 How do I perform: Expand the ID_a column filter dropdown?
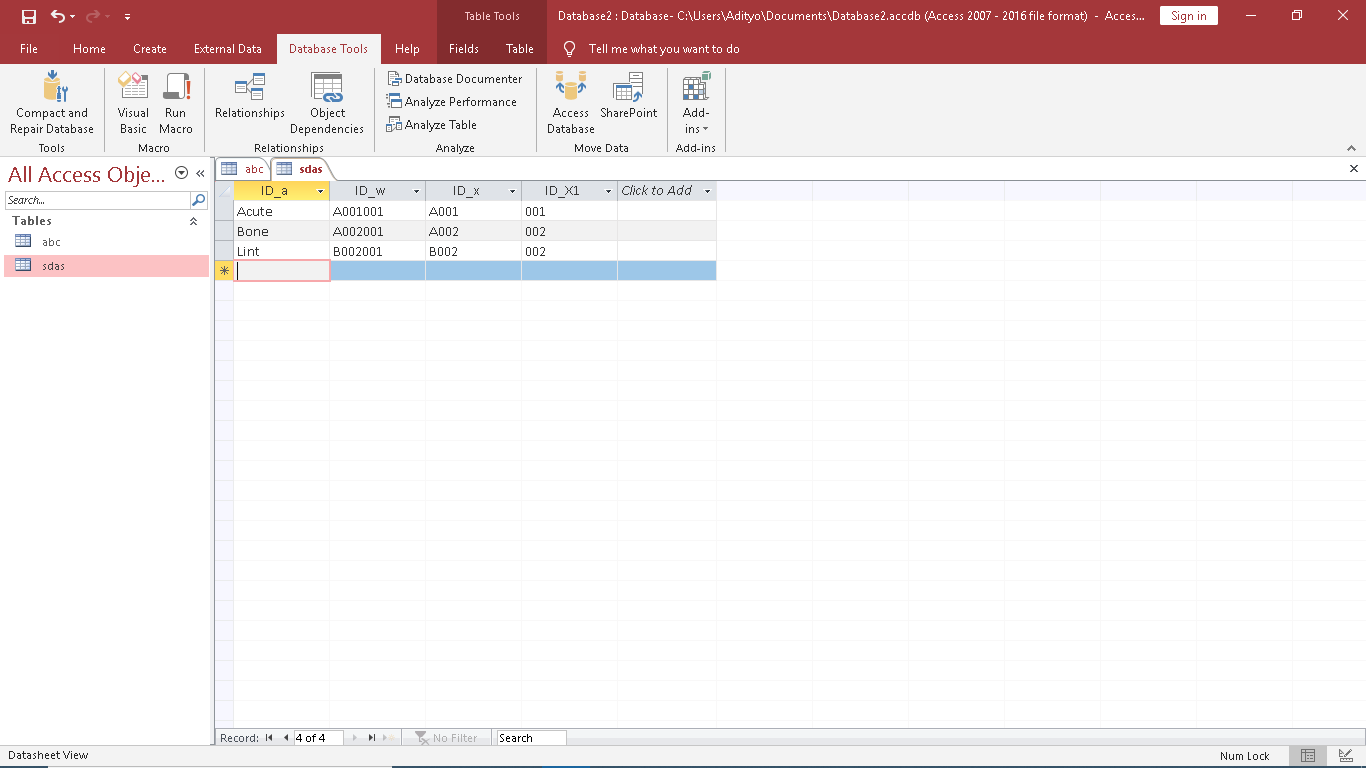[x=321, y=191]
